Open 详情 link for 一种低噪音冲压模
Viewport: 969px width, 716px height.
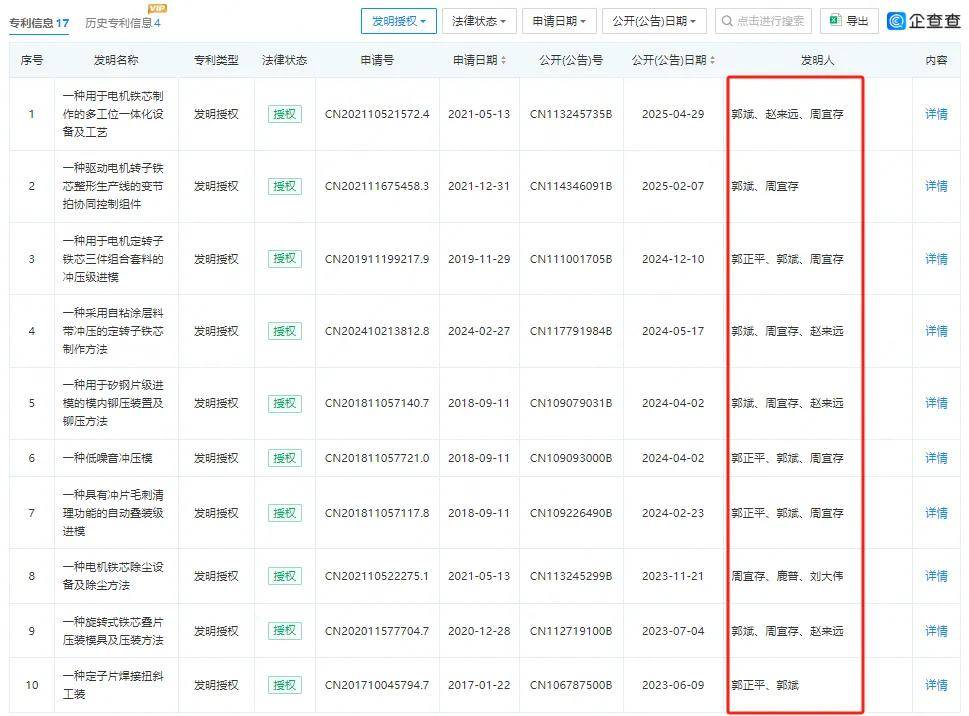(x=936, y=458)
